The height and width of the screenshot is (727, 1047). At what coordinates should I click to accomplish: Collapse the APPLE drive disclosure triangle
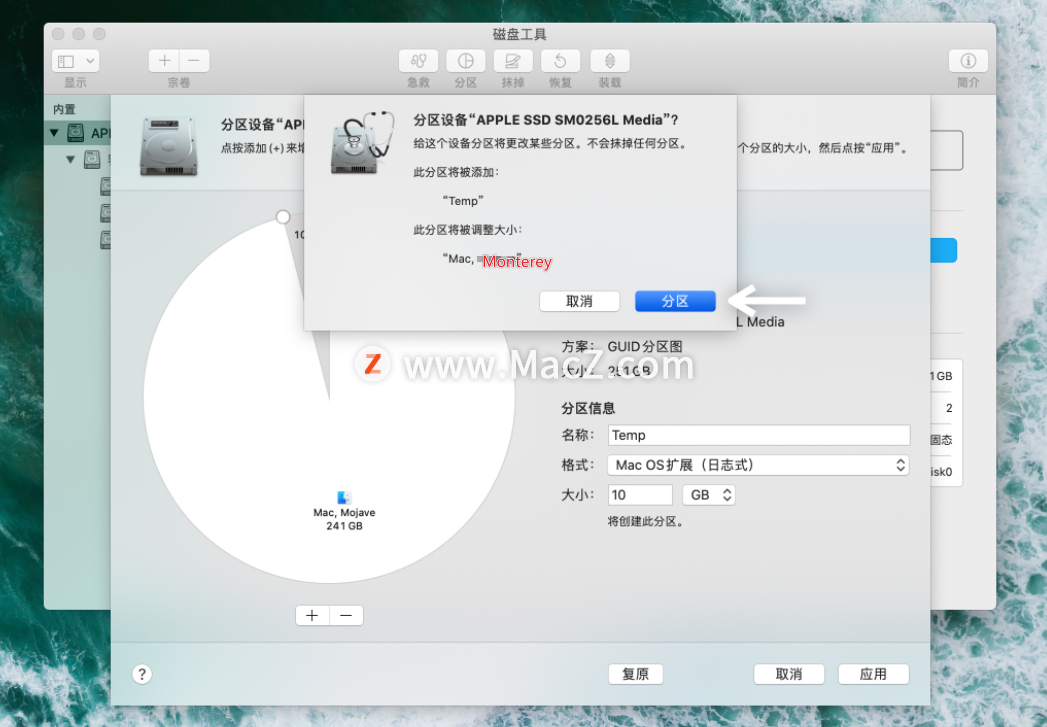click(54, 133)
